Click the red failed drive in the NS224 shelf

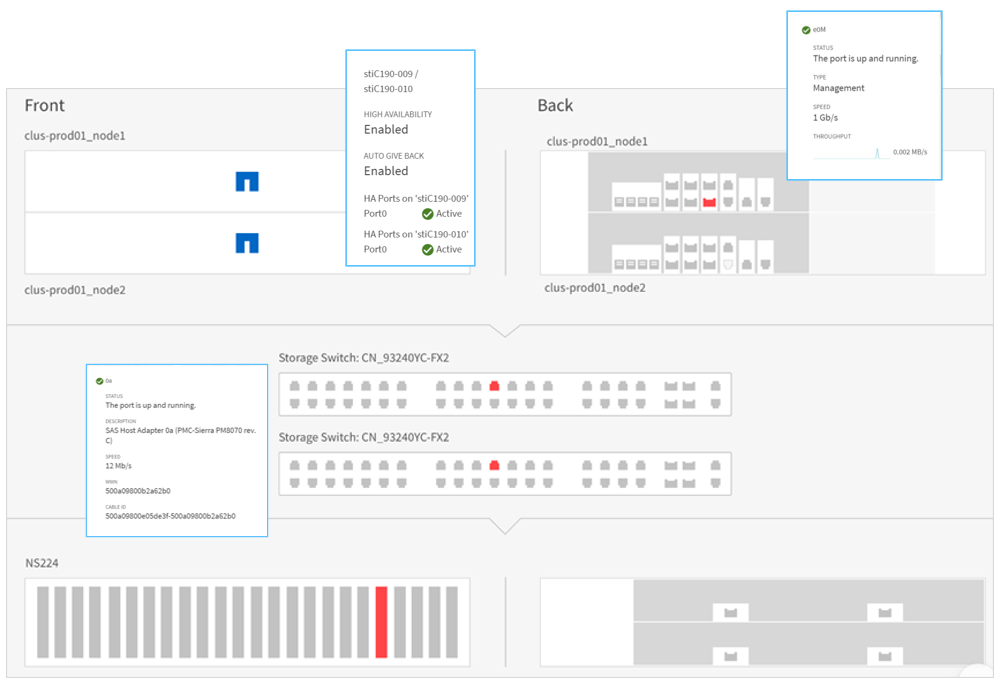pos(381,622)
